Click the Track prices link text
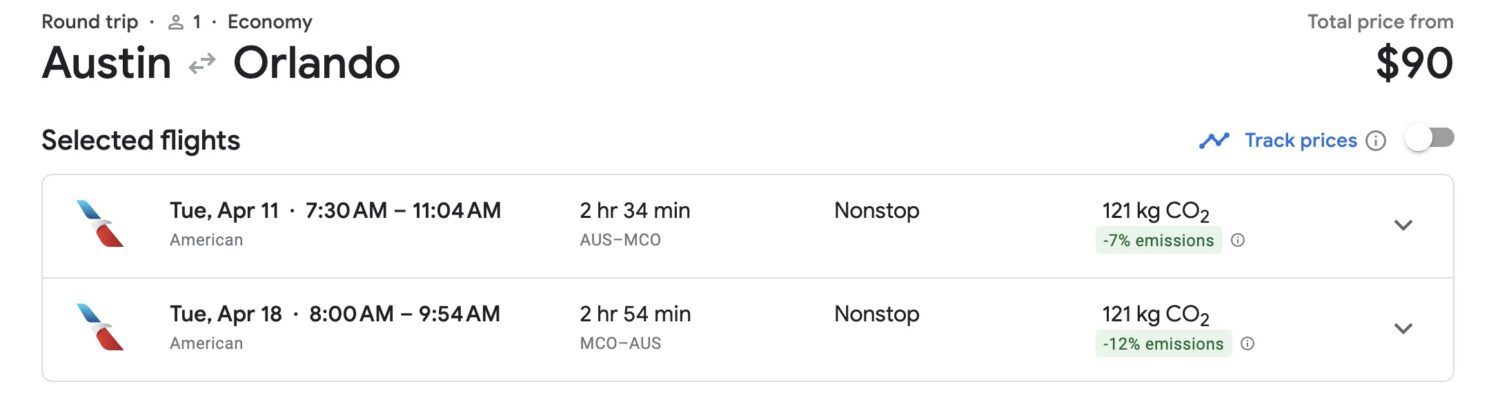This screenshot has height=411, width=1500. click(1300, 141)
